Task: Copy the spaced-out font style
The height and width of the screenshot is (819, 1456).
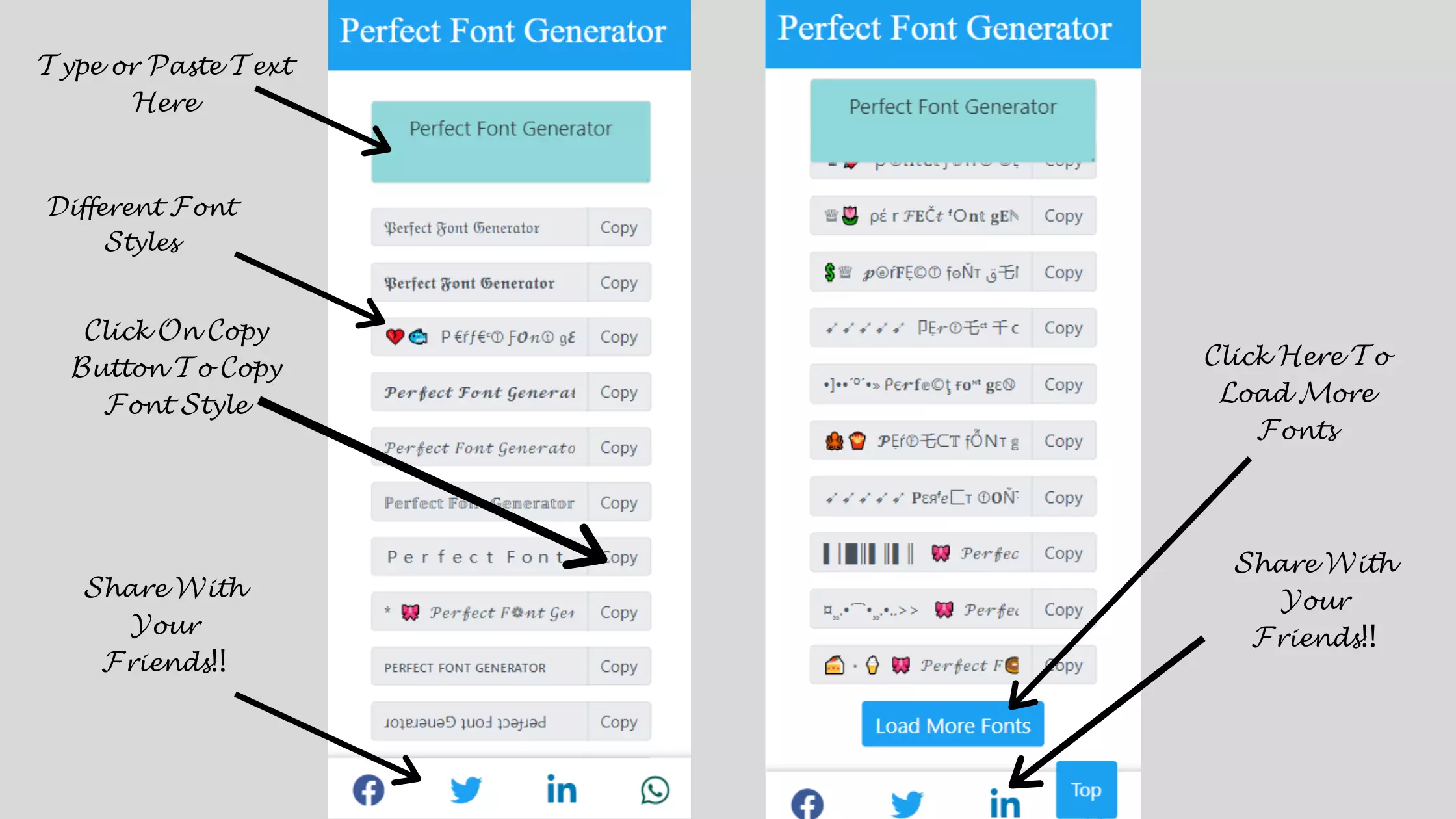Action: tap(619, 556)
